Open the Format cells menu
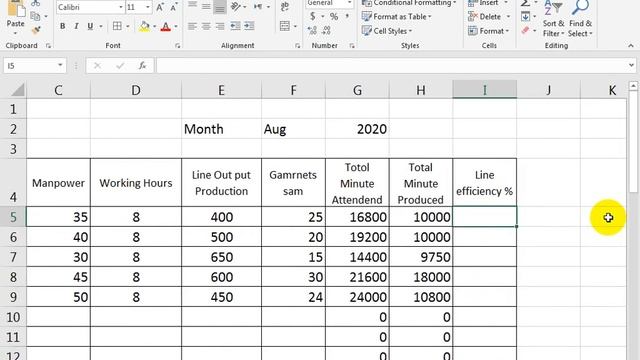 click(x=489, y=31)
